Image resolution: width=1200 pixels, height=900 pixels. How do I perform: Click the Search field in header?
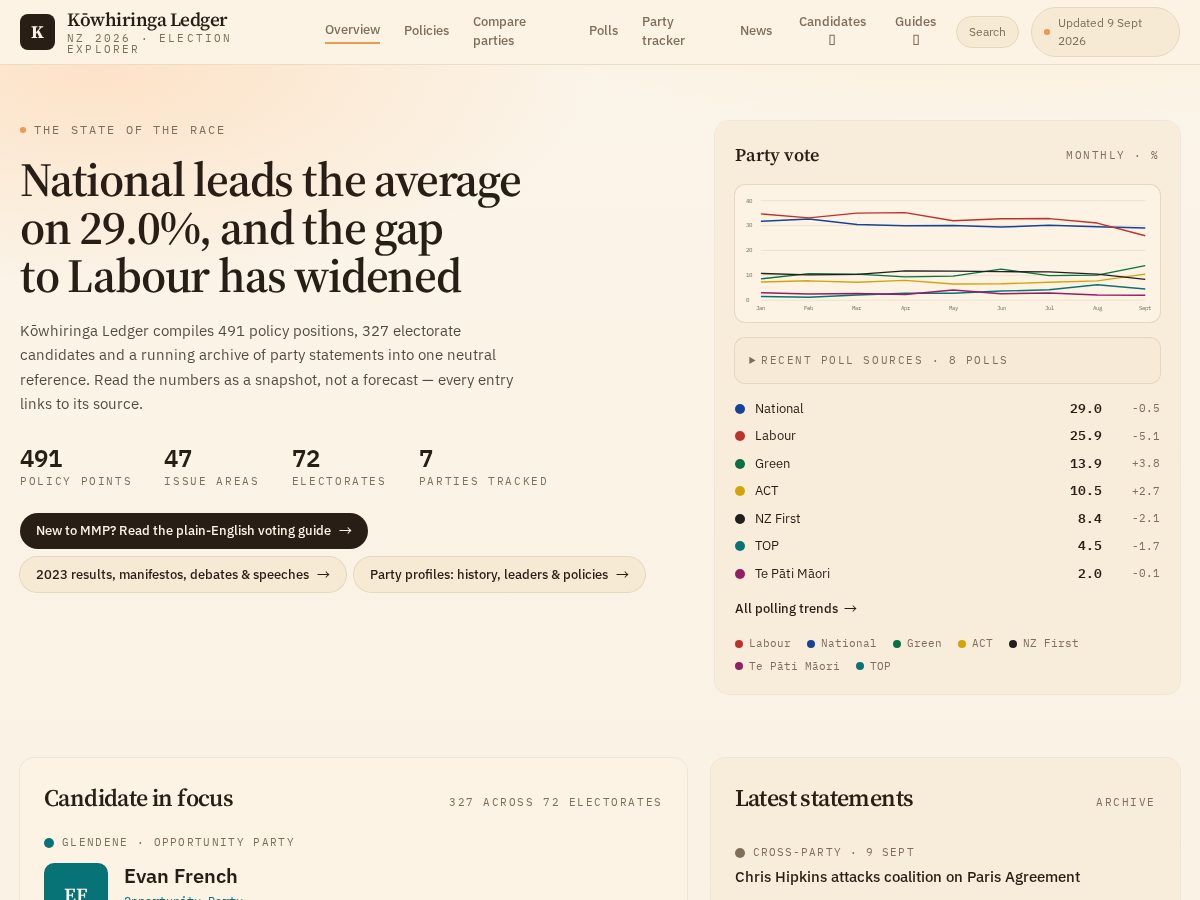(x=987, y=32)
